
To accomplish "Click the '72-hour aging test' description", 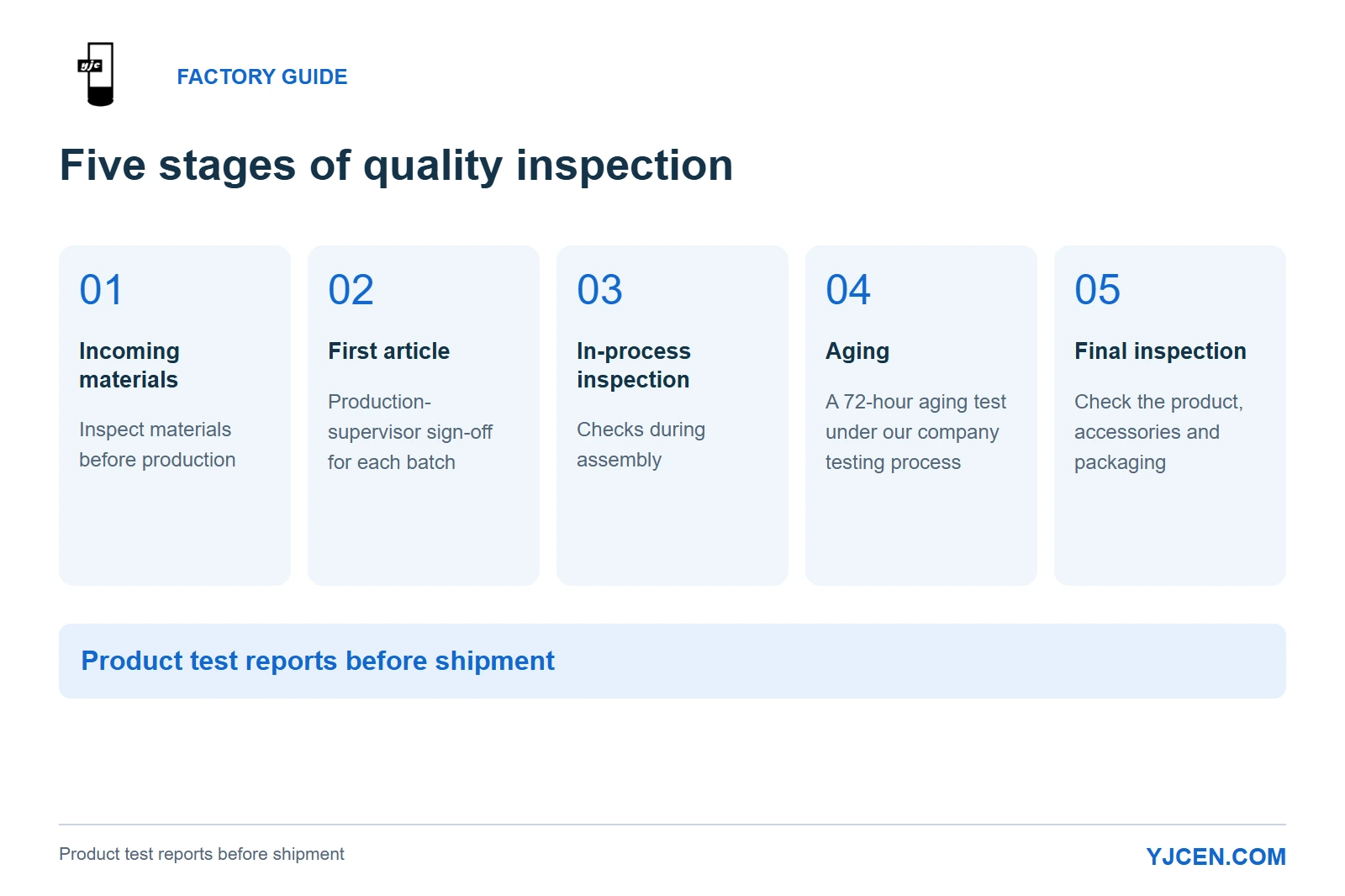I will [x=915, y=432].
